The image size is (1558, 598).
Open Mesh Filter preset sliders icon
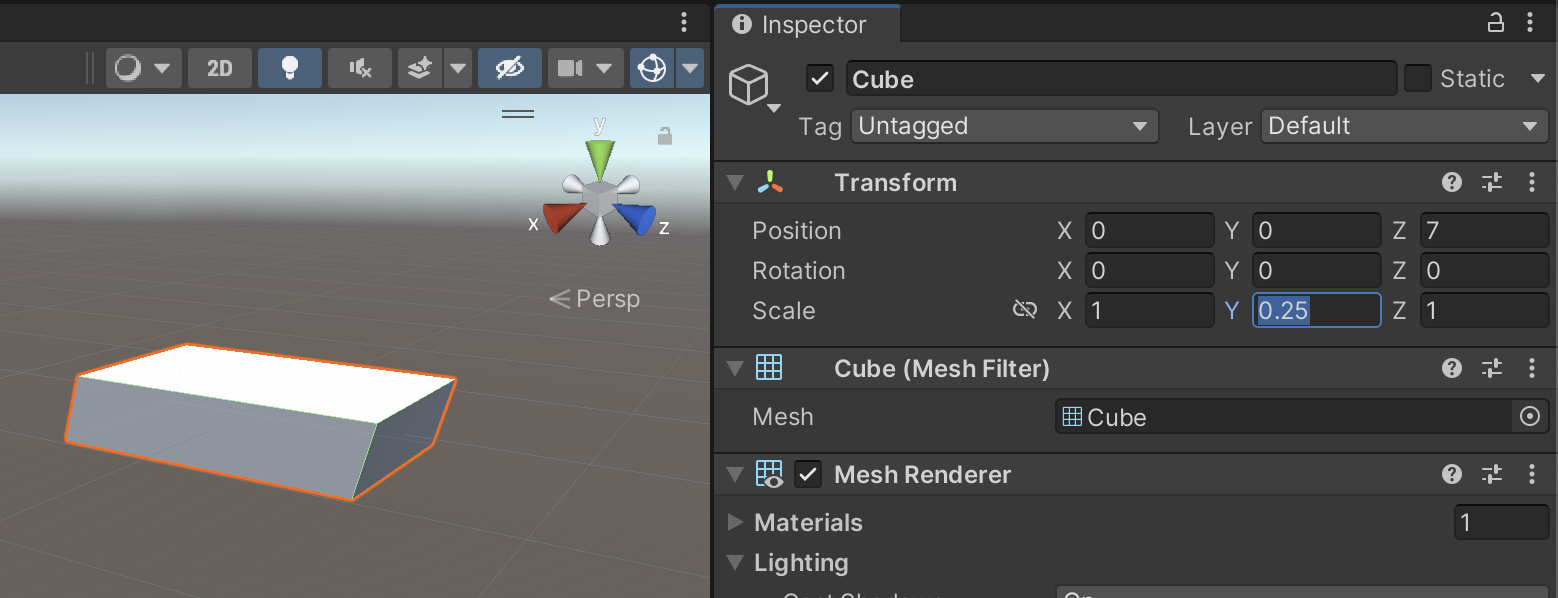[x=1492, y=369]
